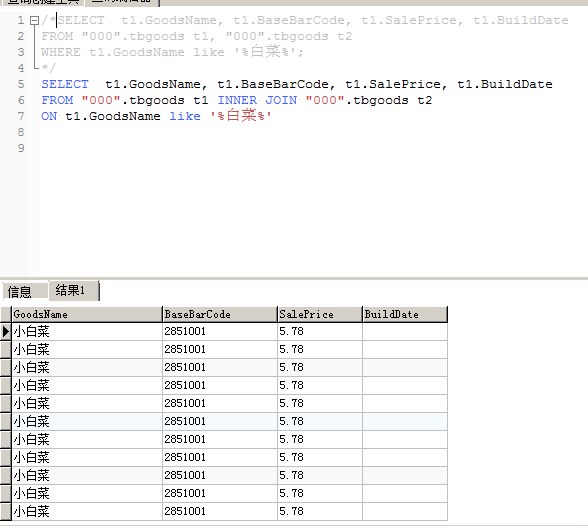This screenshot has width=588, height=526.
Task: Click the commented WHERE keyword on line 3
Action: coord(61,52)
